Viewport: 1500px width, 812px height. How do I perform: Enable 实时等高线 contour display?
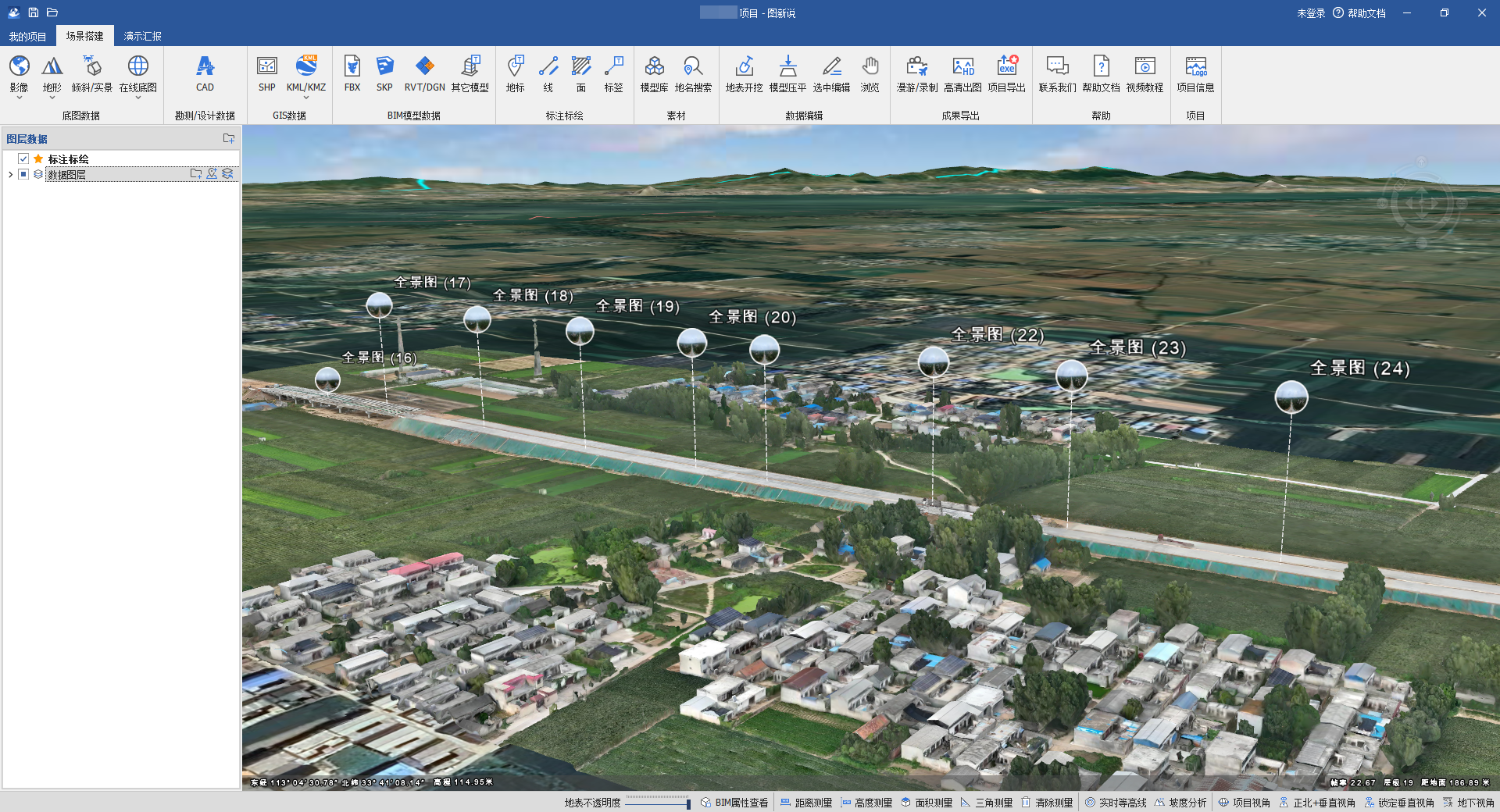[x=1116, y=803]
